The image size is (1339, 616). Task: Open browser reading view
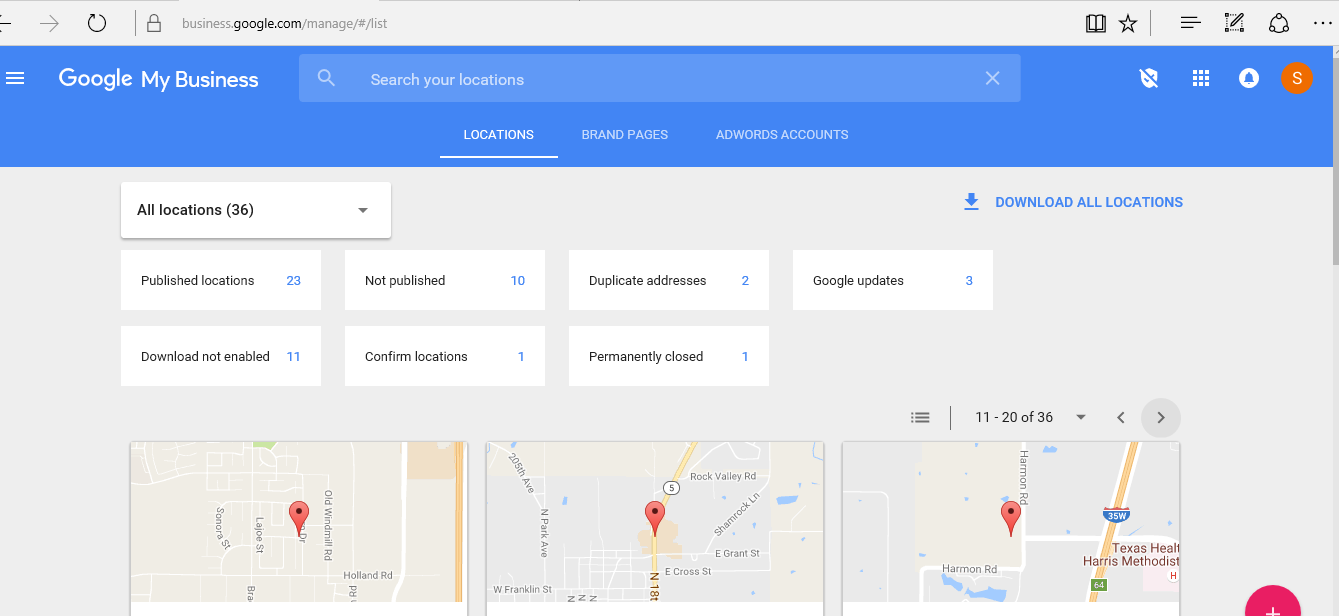(x=1096, y=23)
